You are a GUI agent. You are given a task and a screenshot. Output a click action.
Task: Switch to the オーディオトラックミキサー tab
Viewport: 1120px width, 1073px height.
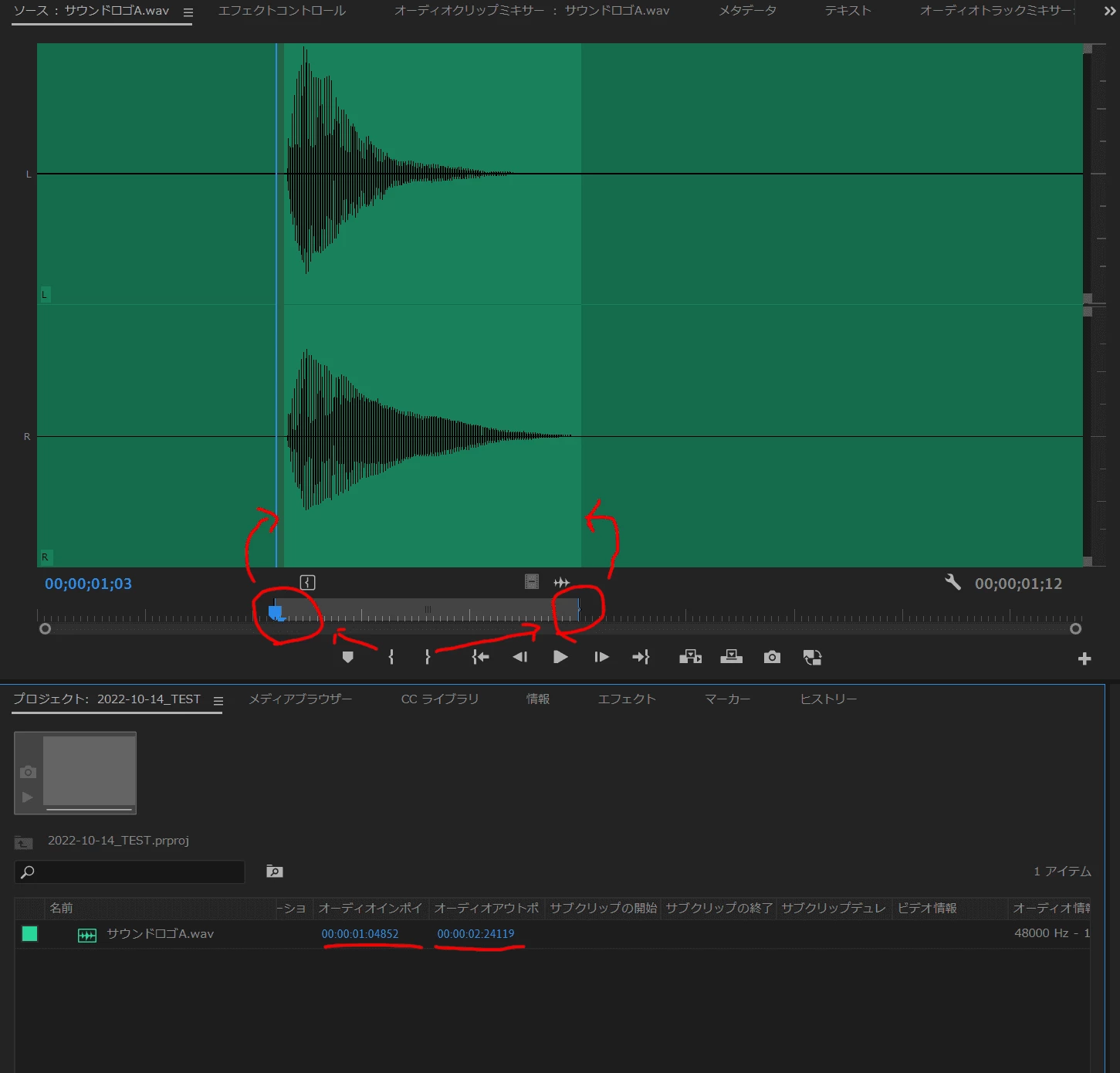tap(996, 11)
